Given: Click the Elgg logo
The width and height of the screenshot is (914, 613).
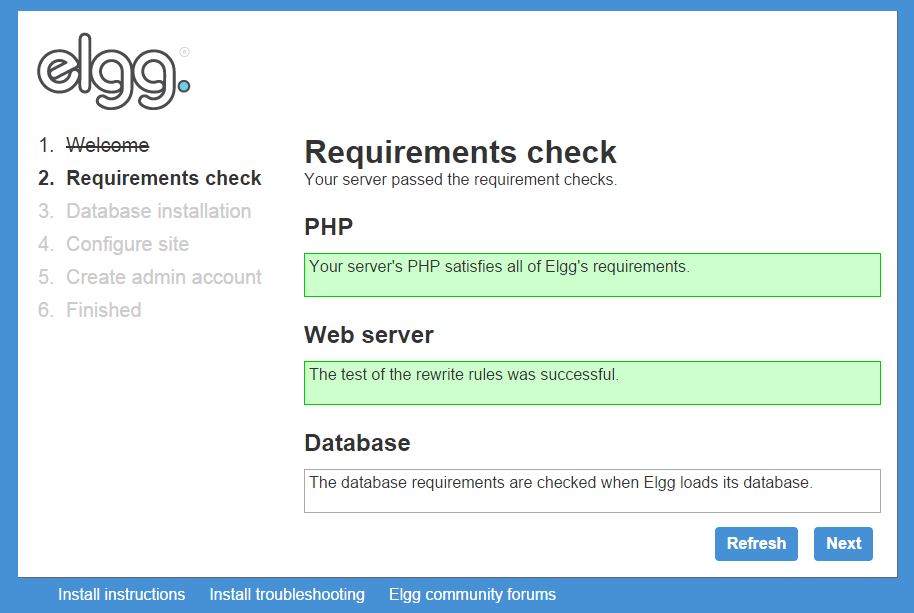Looking at the screenshot, I should point(112,76).
